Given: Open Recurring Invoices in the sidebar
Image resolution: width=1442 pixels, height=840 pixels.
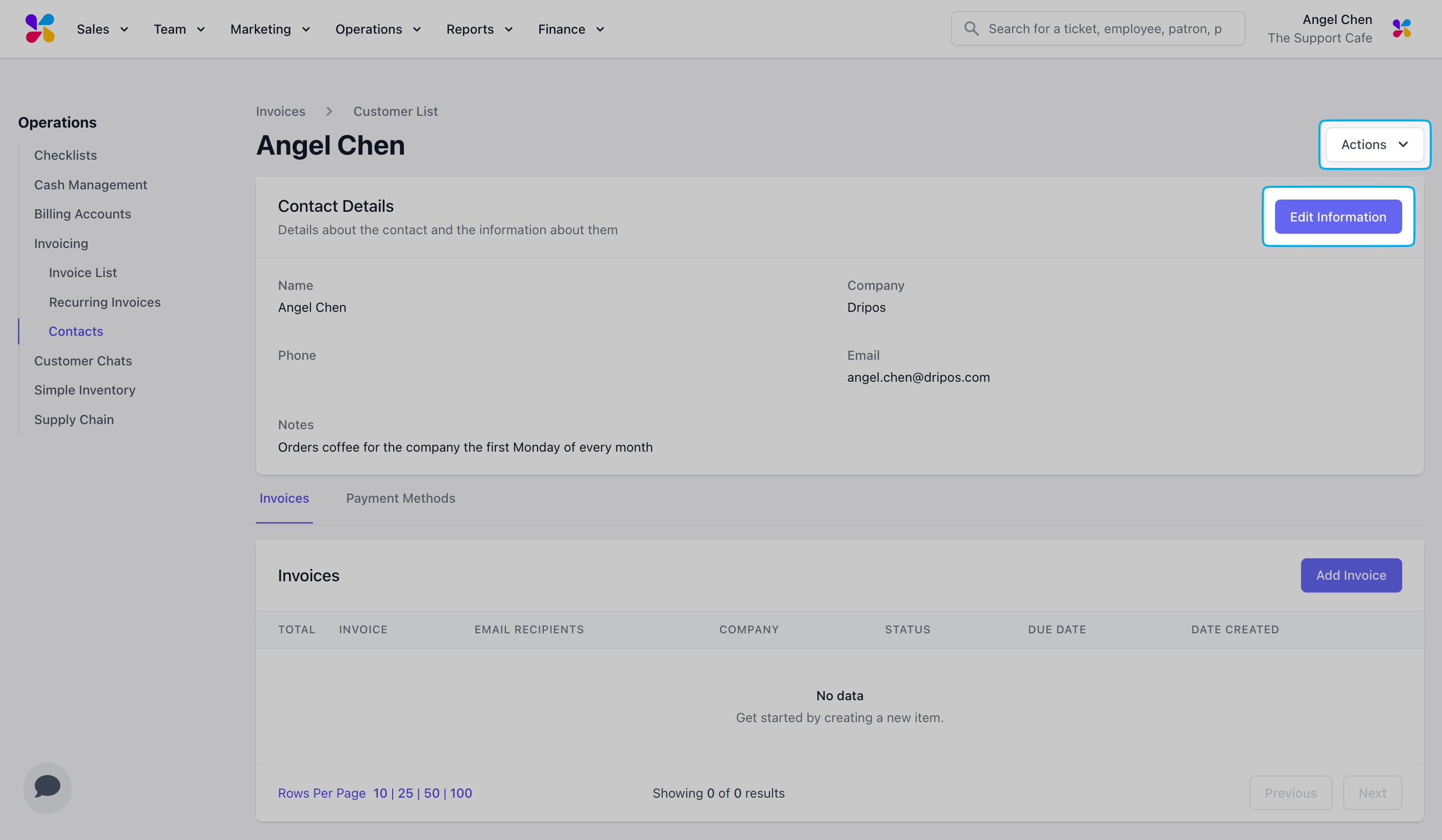Looking at the screenshot, I should click(x=105, y=302).
